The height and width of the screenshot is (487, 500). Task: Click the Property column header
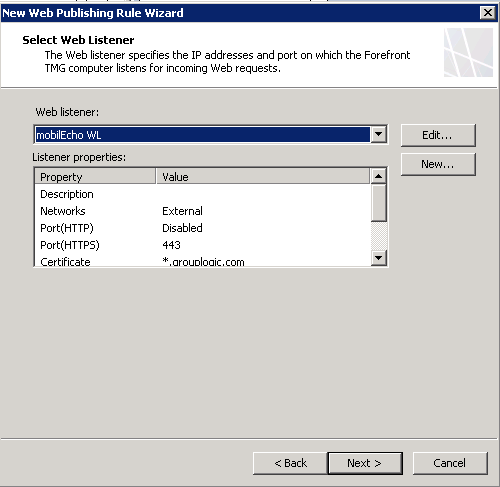click(x=95, y=177)
